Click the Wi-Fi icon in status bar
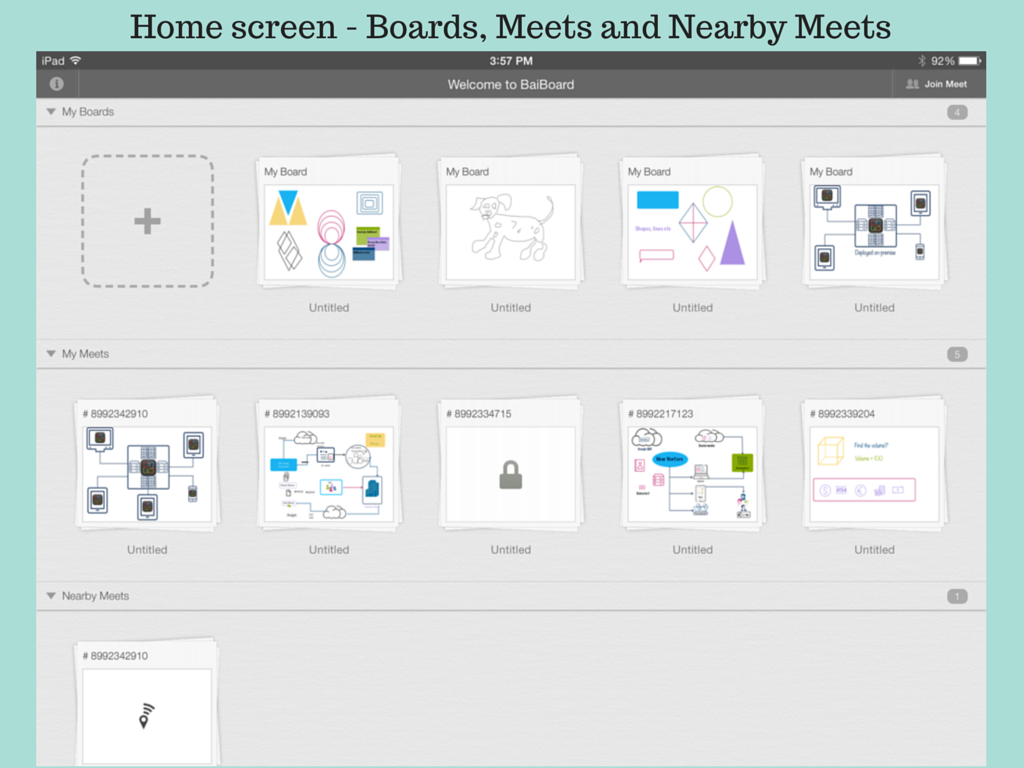1024x768 pixels. (x=76, y=61)
